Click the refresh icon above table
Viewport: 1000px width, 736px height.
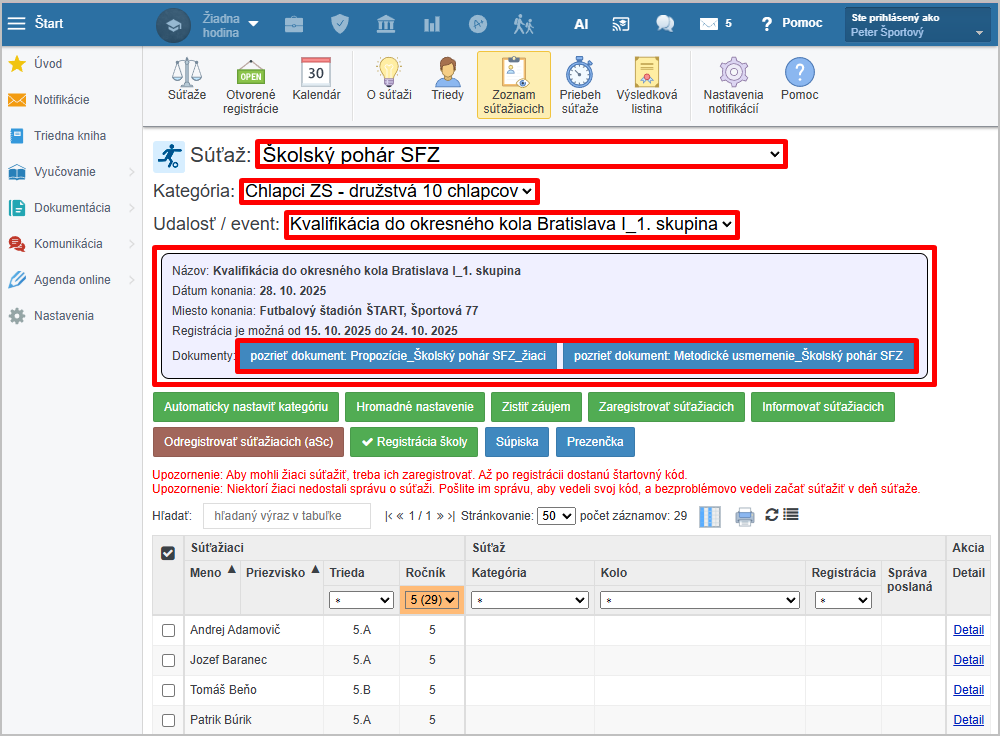coord(771,515)
